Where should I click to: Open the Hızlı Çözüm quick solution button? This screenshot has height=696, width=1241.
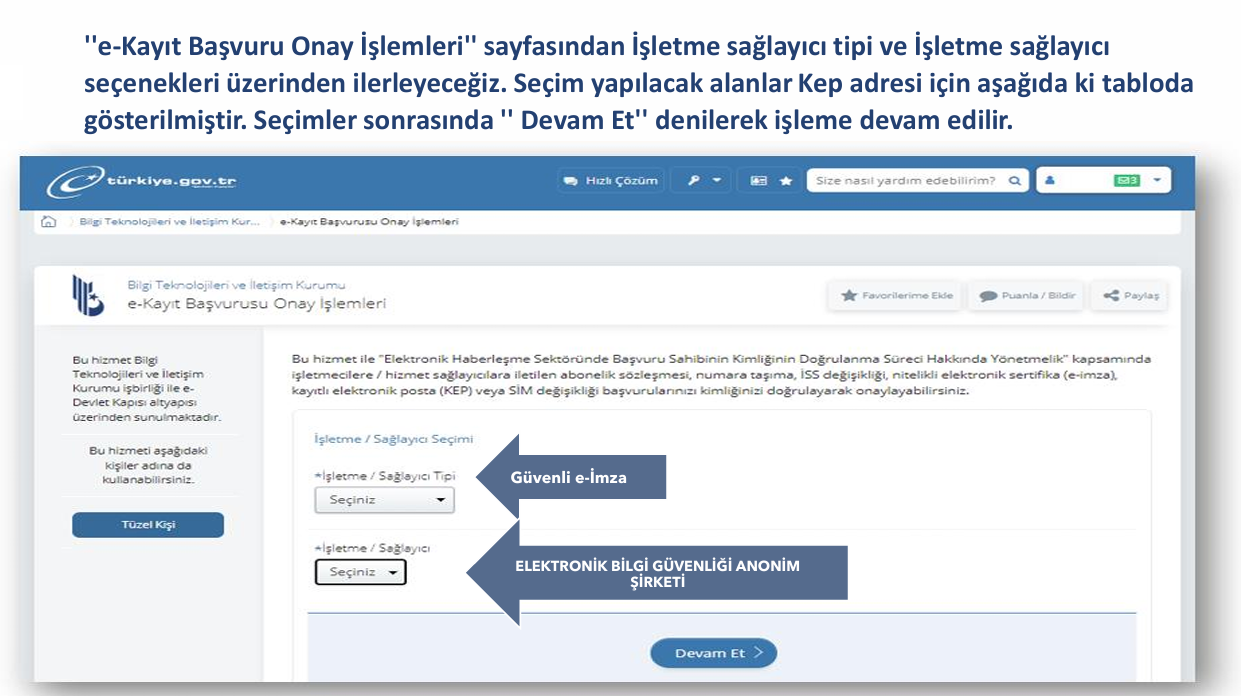tap(612, 181)
